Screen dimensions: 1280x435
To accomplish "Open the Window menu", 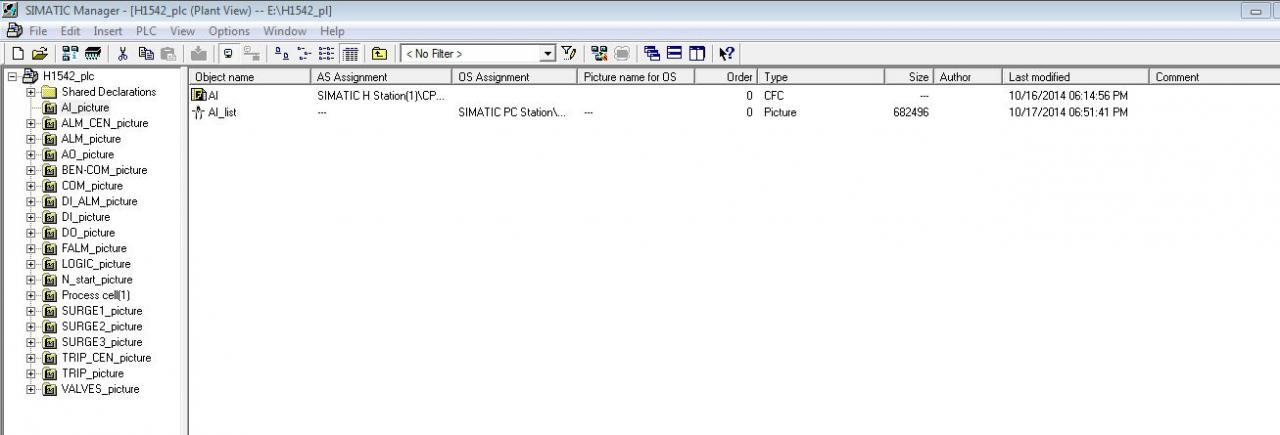I will click(x=285, y=31).
